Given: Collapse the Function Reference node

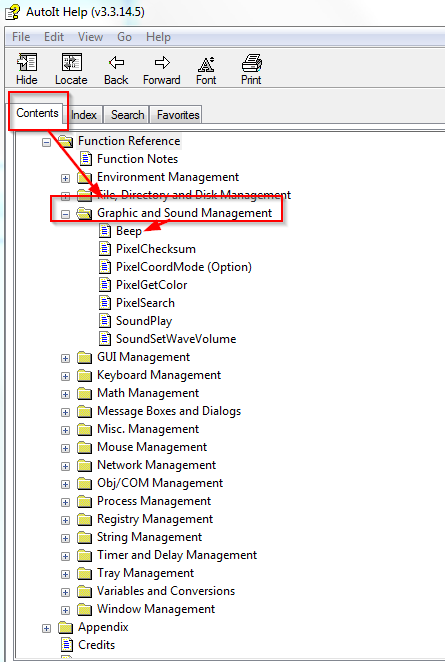Looking at the screenshot, I should 46,142.
